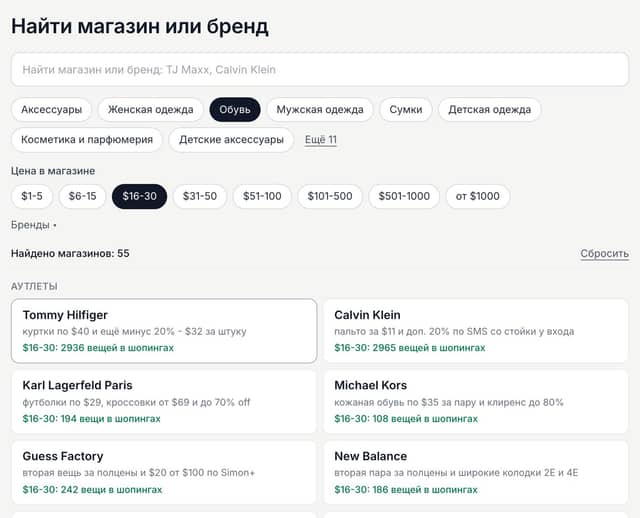Screen dimensions: 640x518
Task: Choose the $101-500 price range
Action: tap(330, 196)
